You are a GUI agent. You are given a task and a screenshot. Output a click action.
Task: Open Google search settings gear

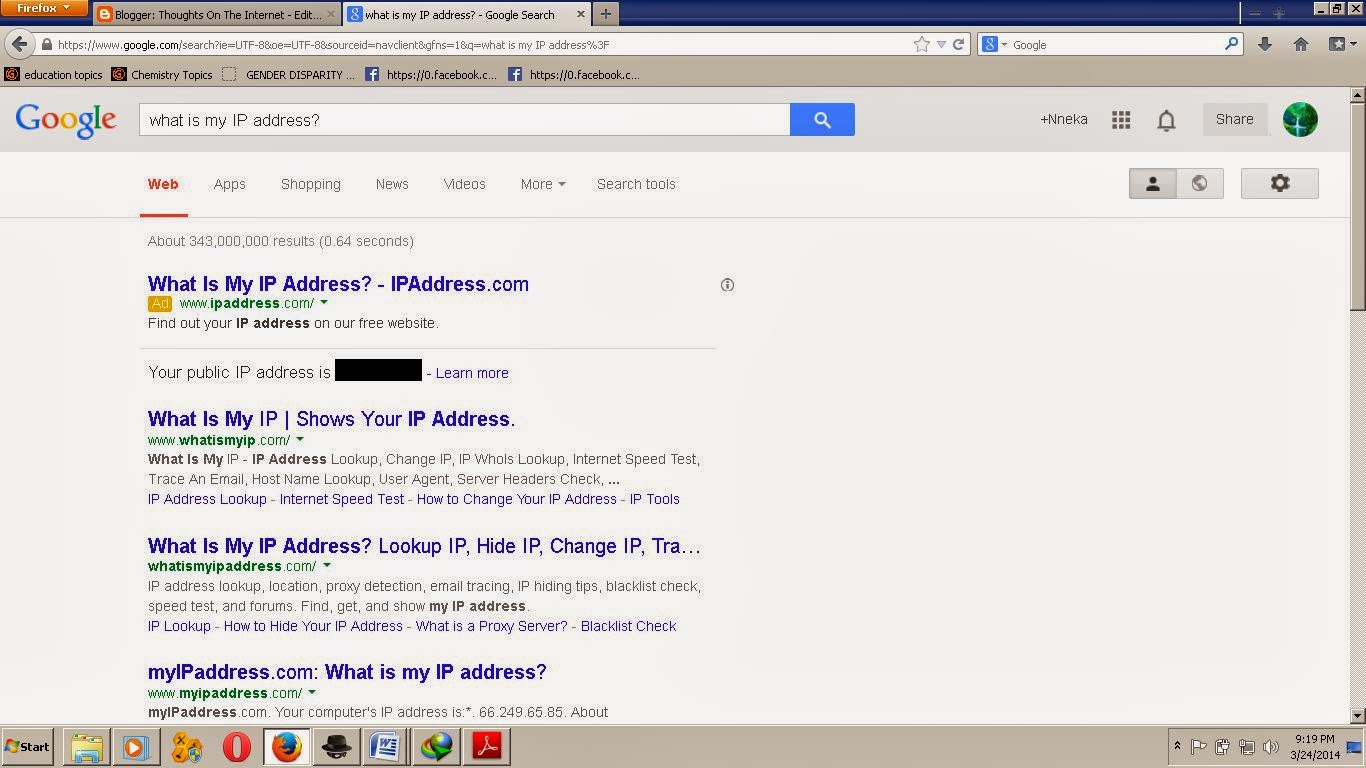1280,183
